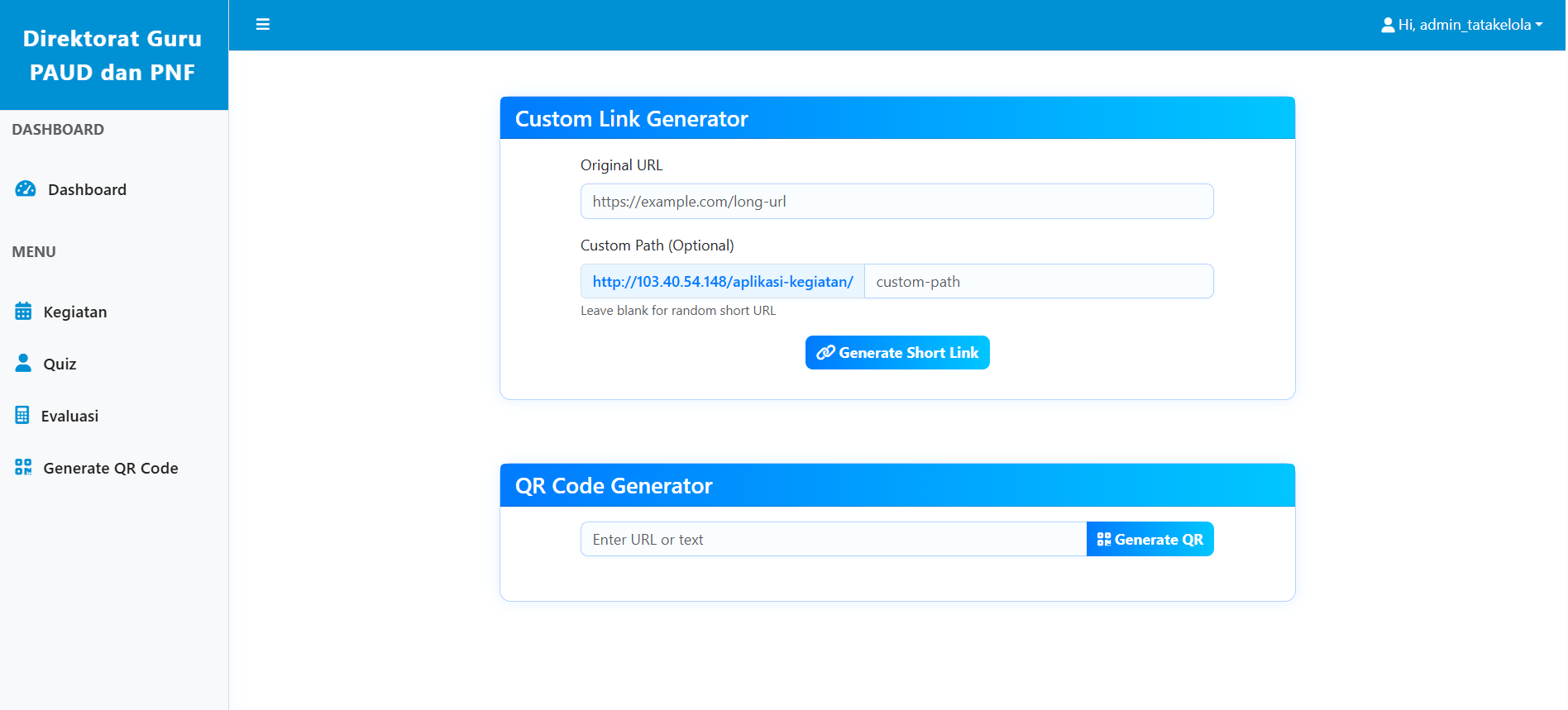Select Kegiatan from the sidebar menu
Viewport: 1568px width, 710px height.
pos(75,312)
